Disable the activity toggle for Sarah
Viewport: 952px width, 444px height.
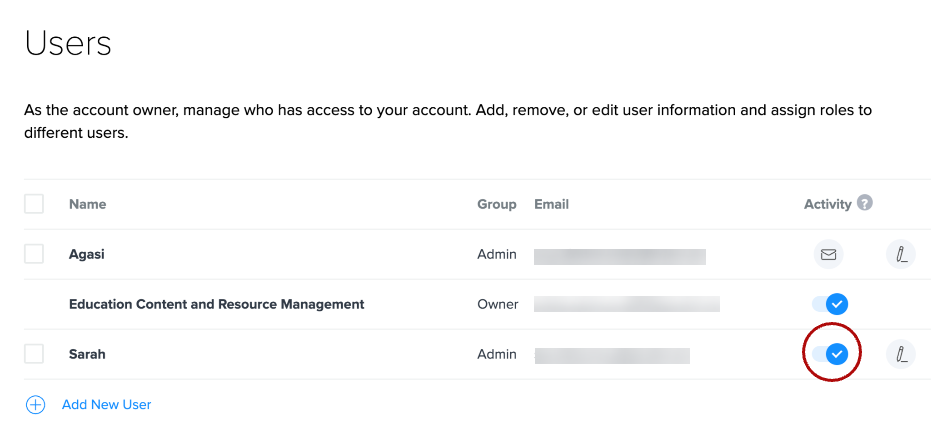[x=830, y=354]
